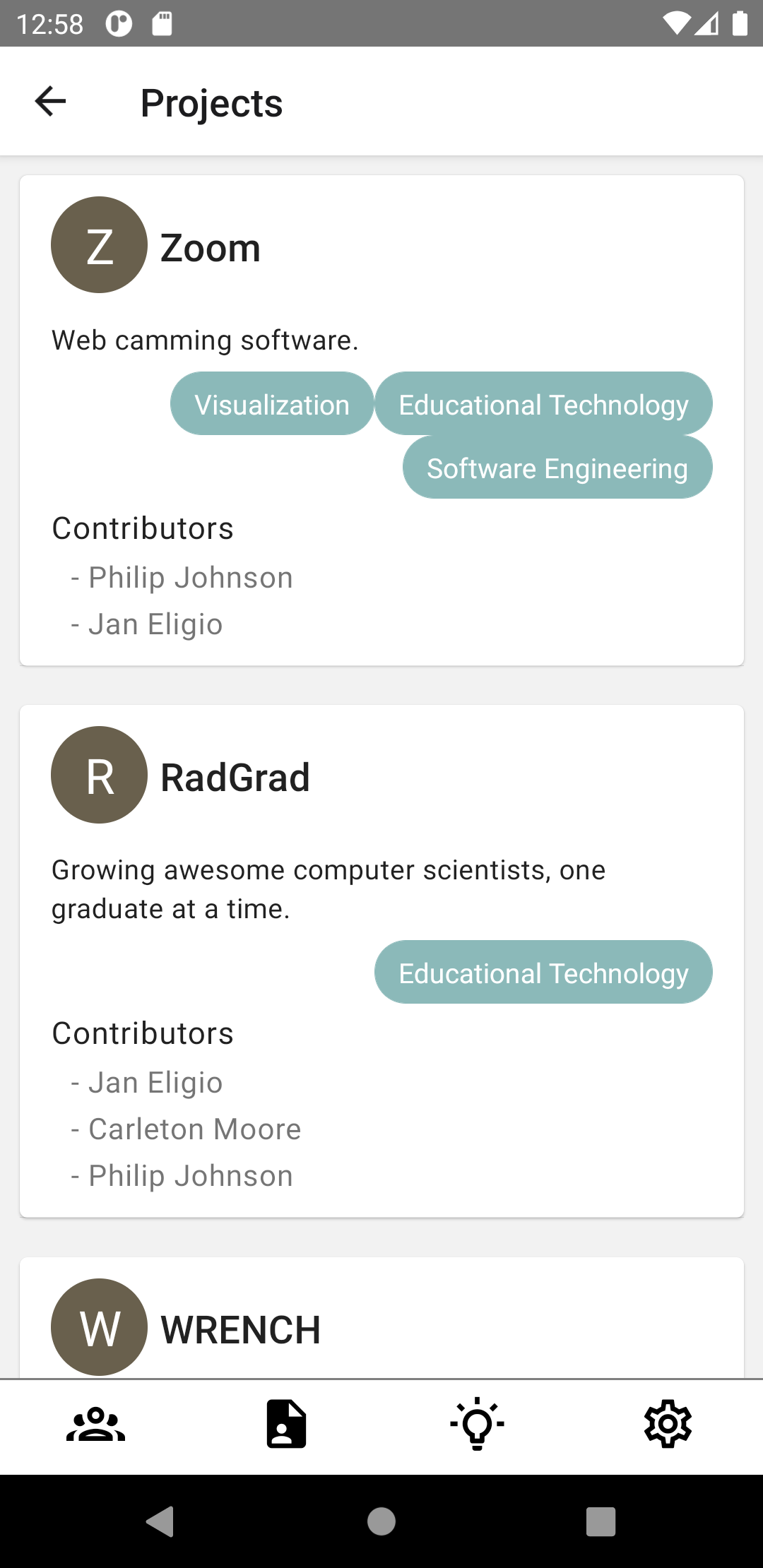
Task: Open Carleton Moore contributor under RadGrad
Action: tap(194, 1129)
